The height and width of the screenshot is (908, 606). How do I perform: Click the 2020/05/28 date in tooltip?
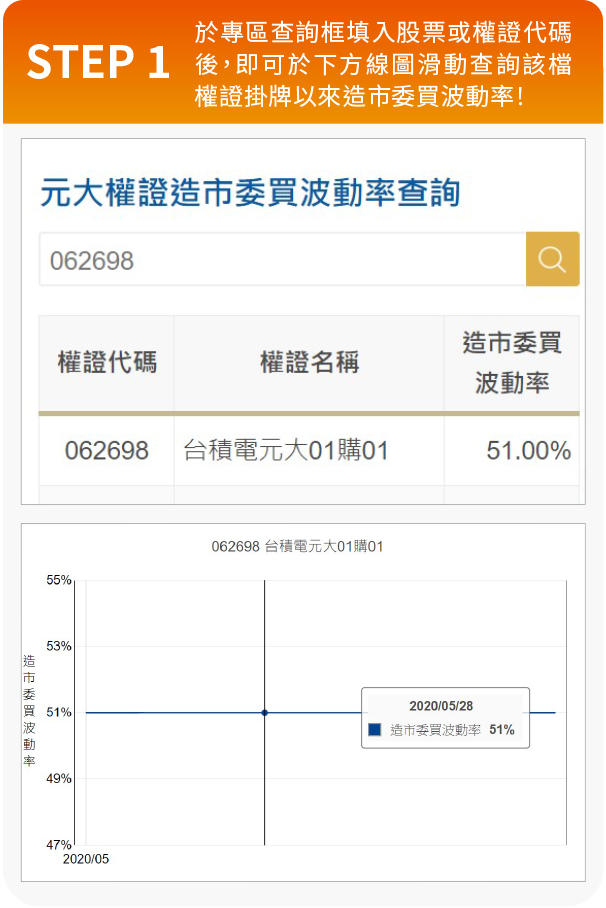click(441, 706)
